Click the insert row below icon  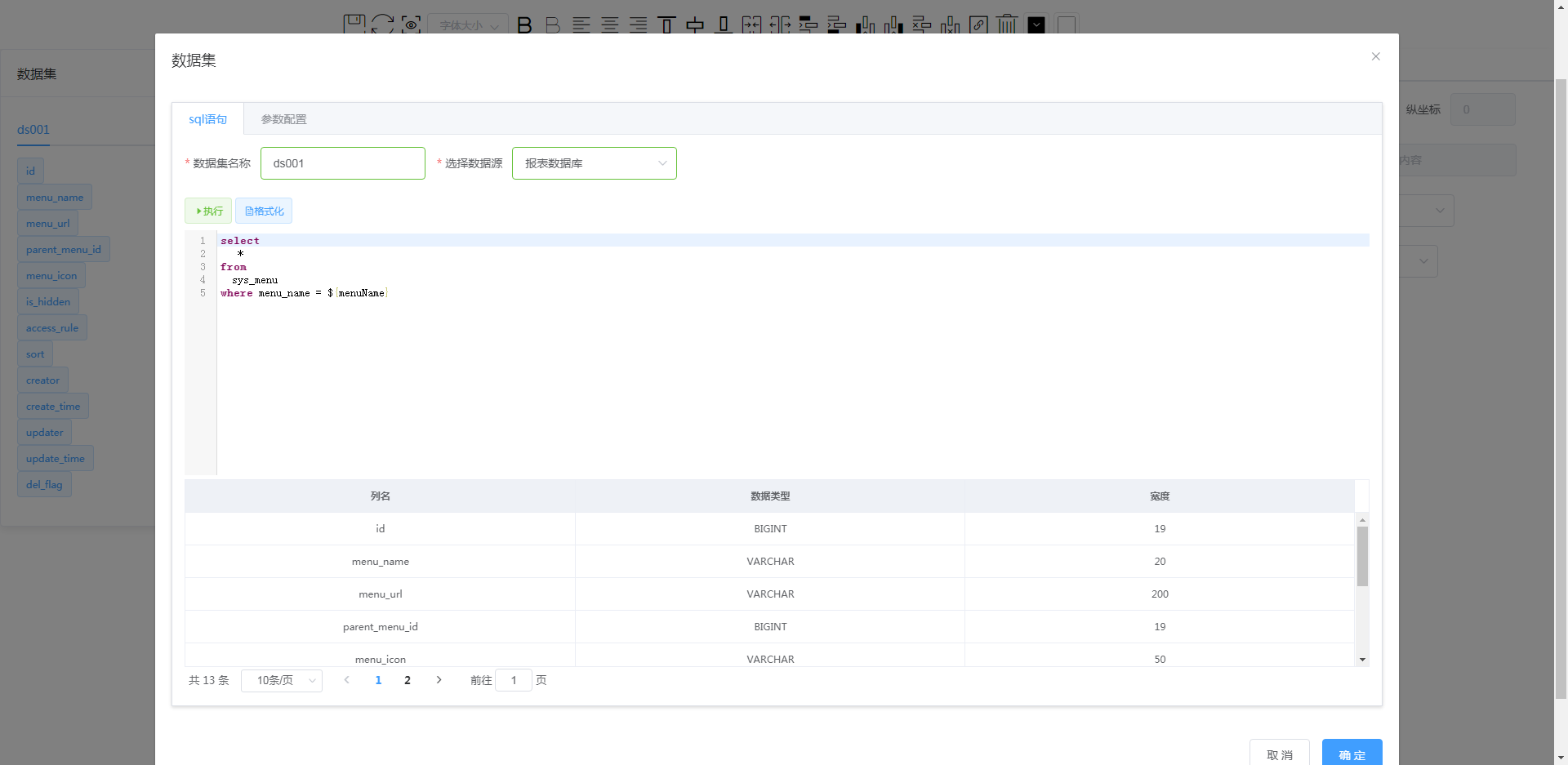[x=837, y=25]
